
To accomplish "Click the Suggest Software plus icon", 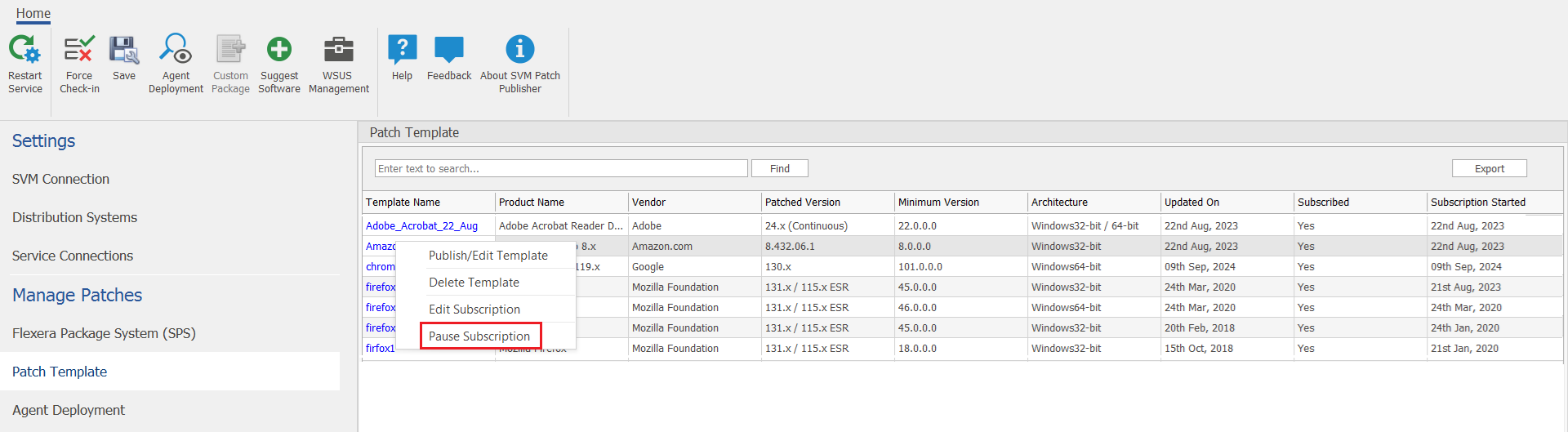I will point(279,51).
